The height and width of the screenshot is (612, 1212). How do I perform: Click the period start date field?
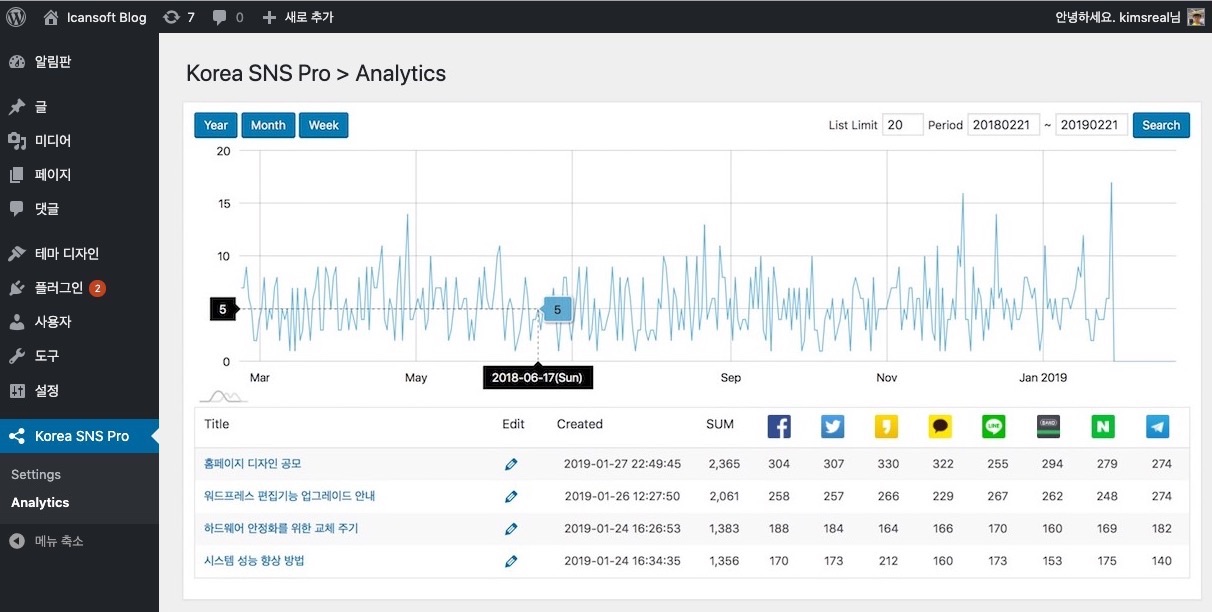tap(1003, 125)
